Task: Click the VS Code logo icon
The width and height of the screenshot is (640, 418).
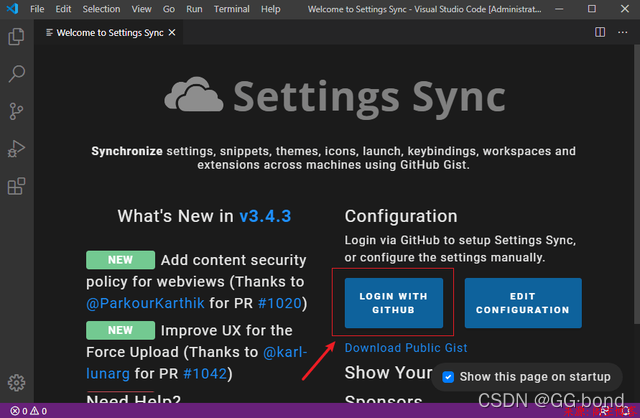Action: tap(12, 9)
